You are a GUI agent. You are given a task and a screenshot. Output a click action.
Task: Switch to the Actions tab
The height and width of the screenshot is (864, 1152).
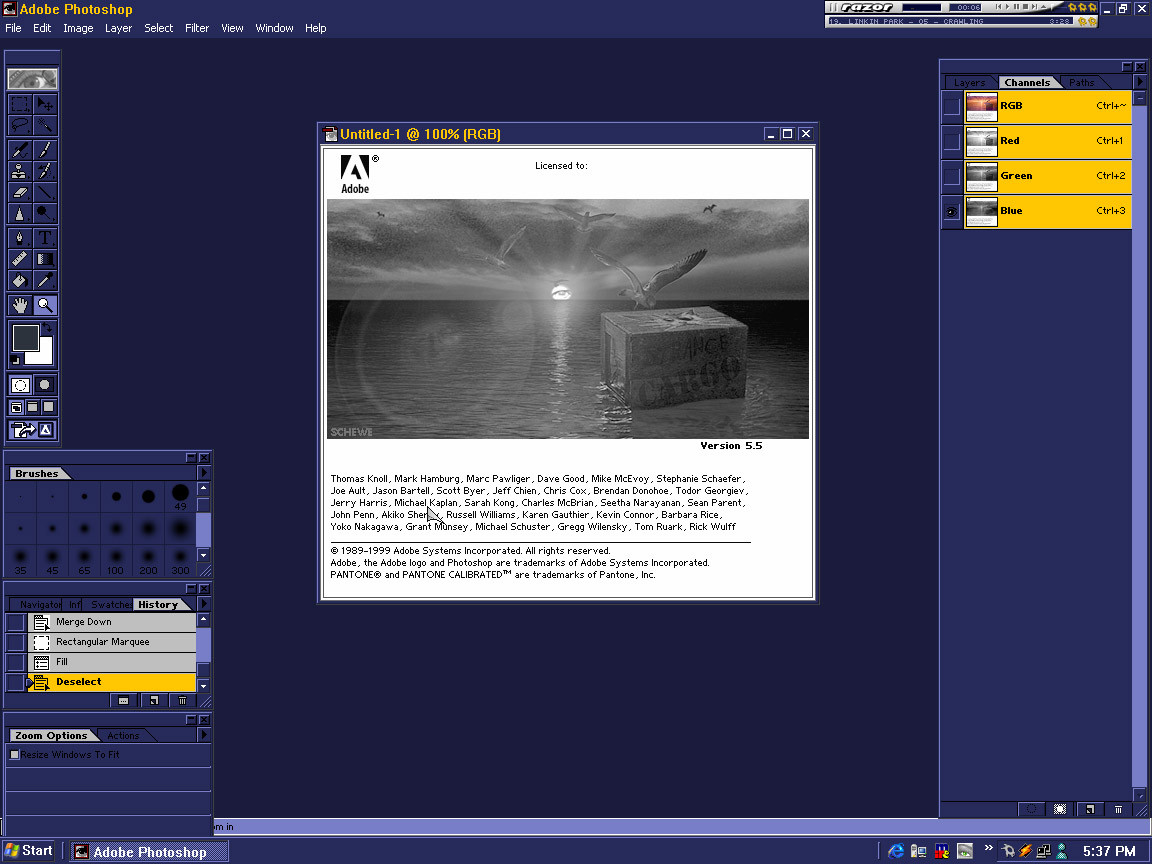coord(123,735)
